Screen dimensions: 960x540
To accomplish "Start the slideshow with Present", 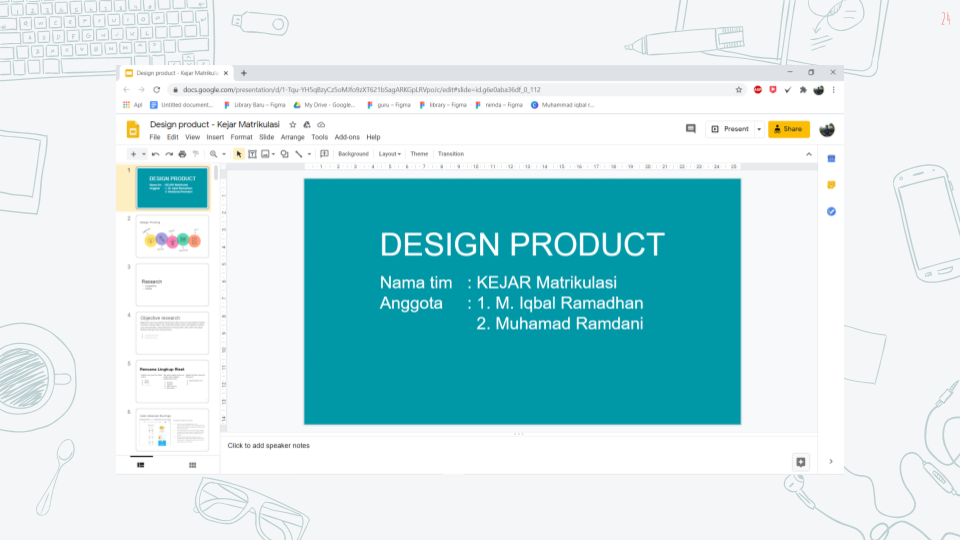I will pyautogui.click(x=730, y=129).
